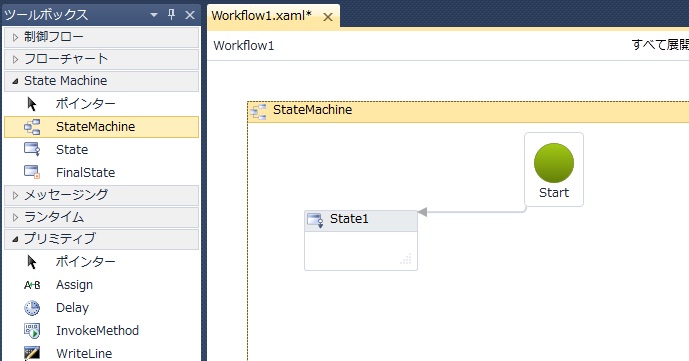Screen dimensions: 689x361
Task: Click the green Start node circle
Action: click(554, 162)
